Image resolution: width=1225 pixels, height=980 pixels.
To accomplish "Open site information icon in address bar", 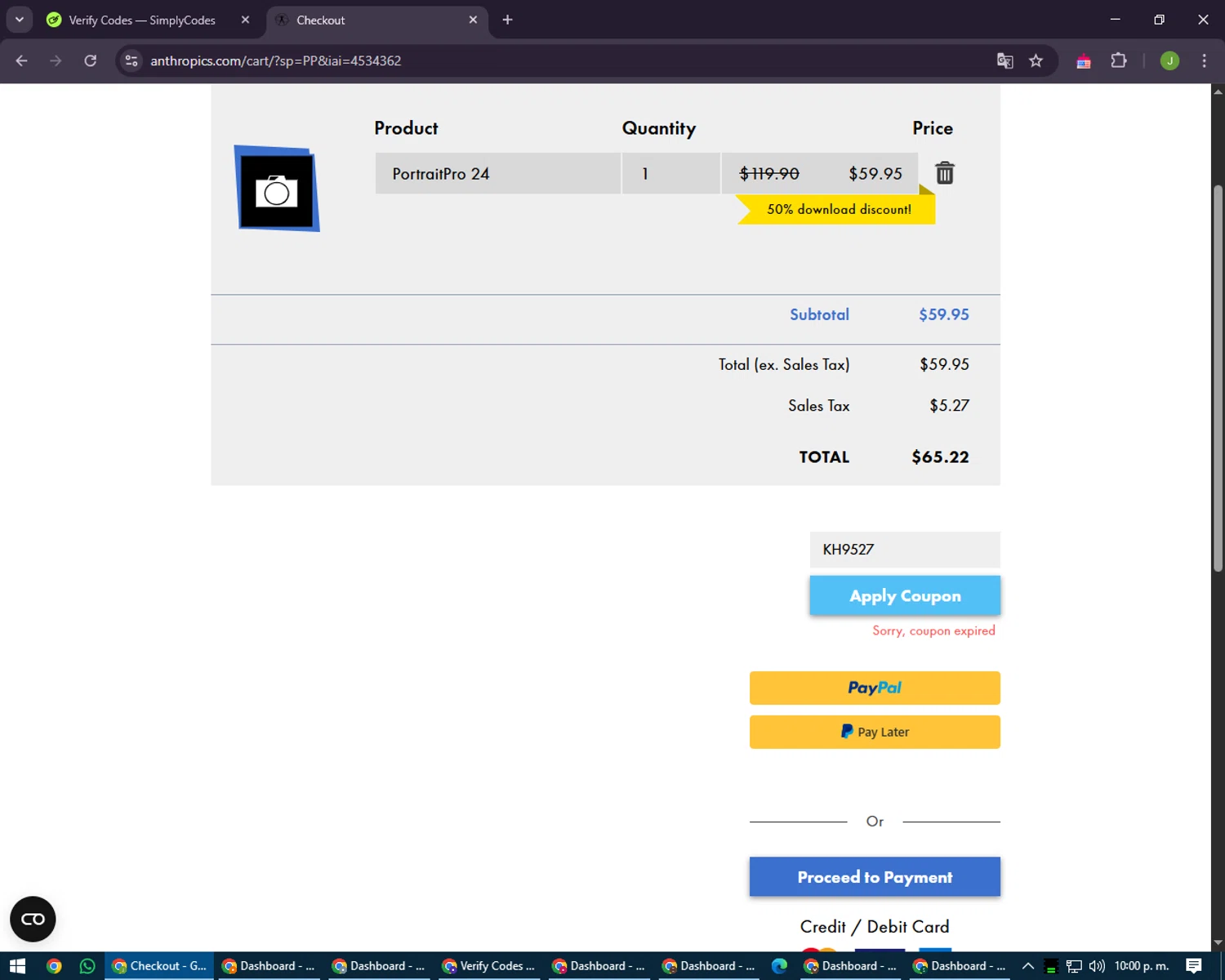I will pos(131,60).
